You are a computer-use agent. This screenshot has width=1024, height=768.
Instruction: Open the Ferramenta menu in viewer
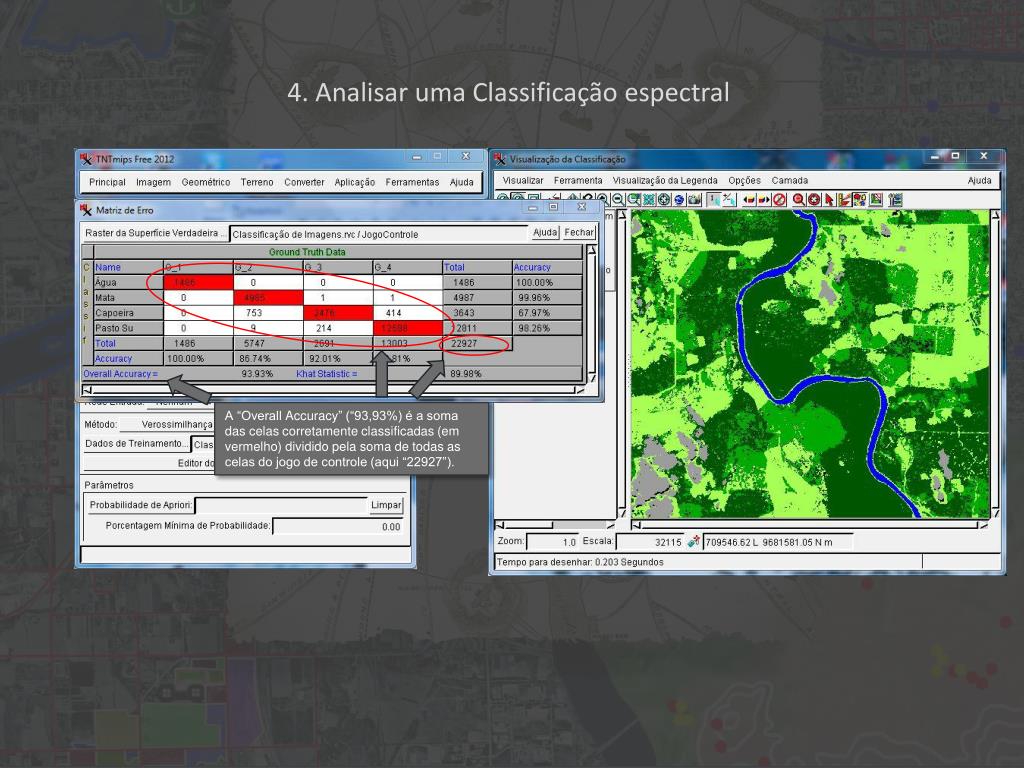tap(578, 180)
